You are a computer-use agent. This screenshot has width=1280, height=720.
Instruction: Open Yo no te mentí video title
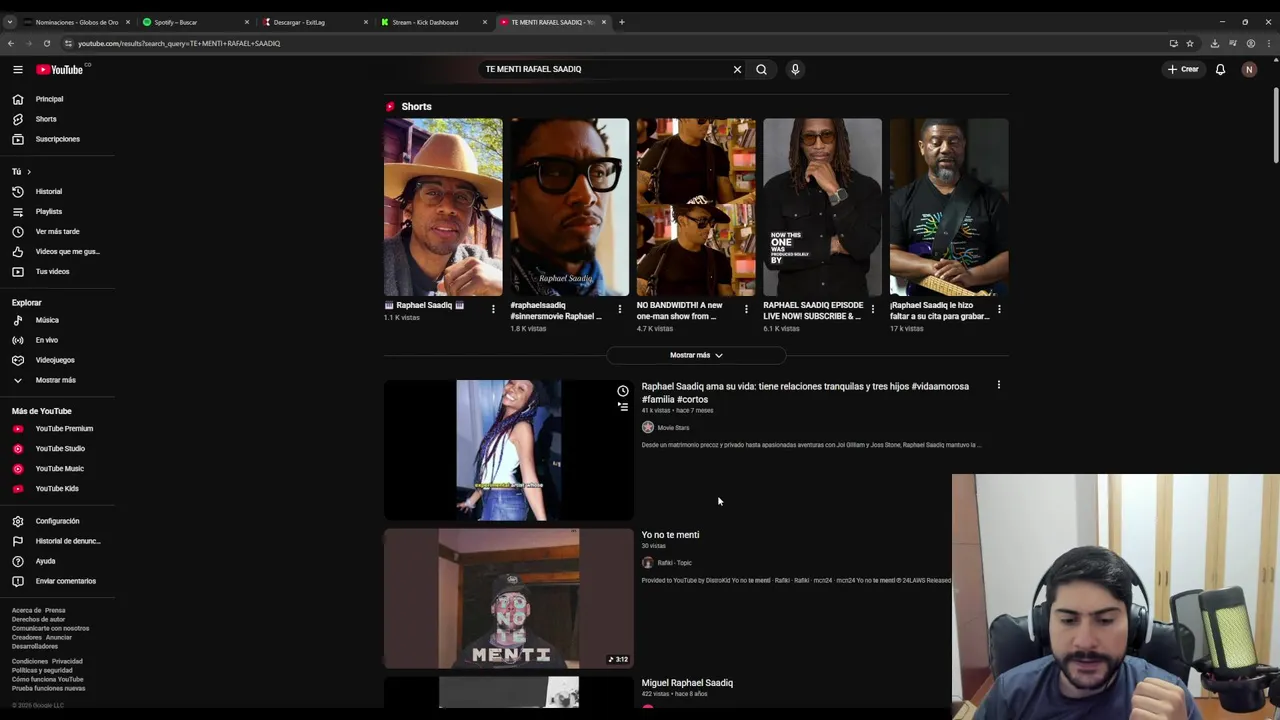click(x=670, y=535)
